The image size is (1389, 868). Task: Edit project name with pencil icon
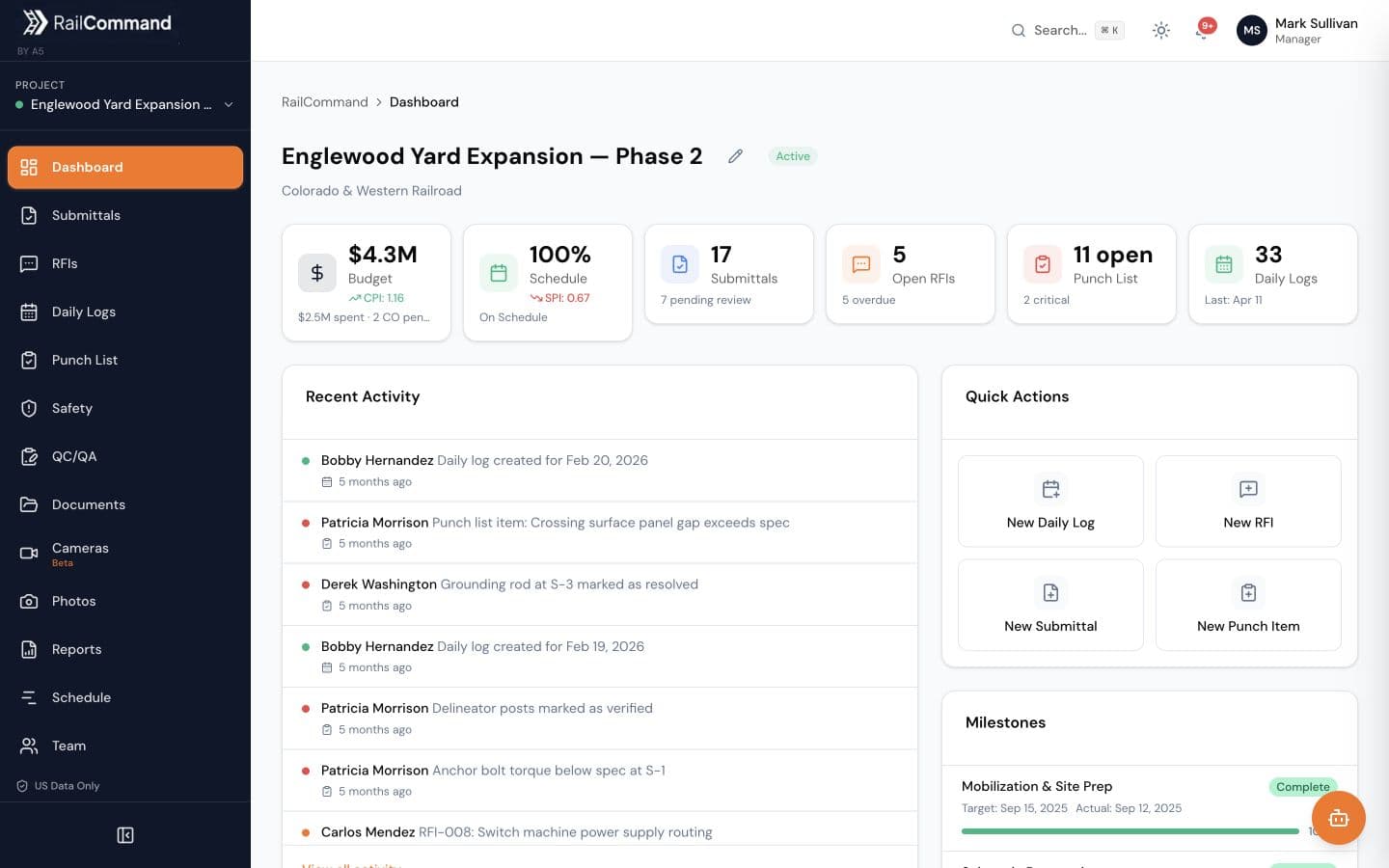(x=735, y=156)
